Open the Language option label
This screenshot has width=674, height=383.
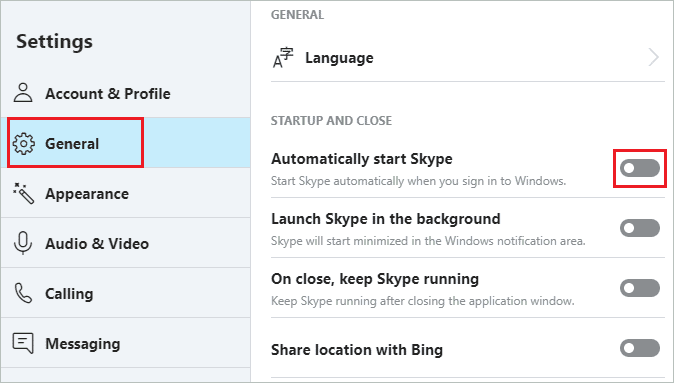pos(339,58)
